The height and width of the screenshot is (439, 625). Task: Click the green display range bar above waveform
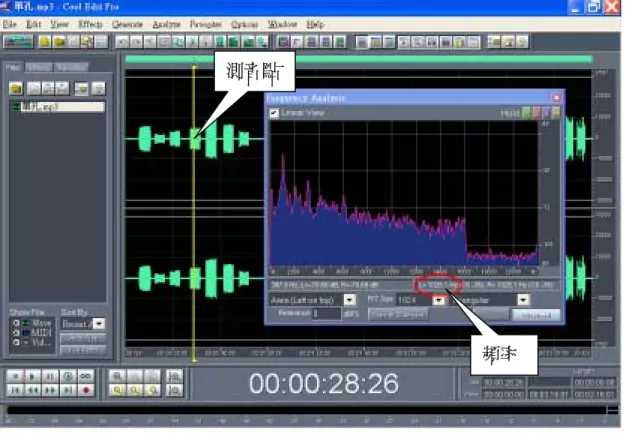(x=358, y=59)
